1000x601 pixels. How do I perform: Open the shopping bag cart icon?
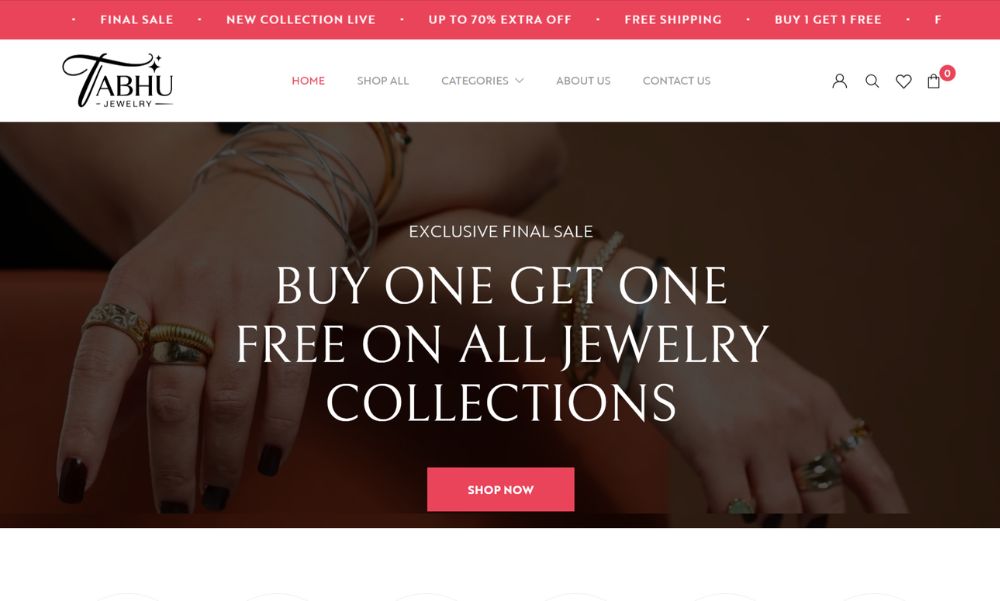[934, 81]
